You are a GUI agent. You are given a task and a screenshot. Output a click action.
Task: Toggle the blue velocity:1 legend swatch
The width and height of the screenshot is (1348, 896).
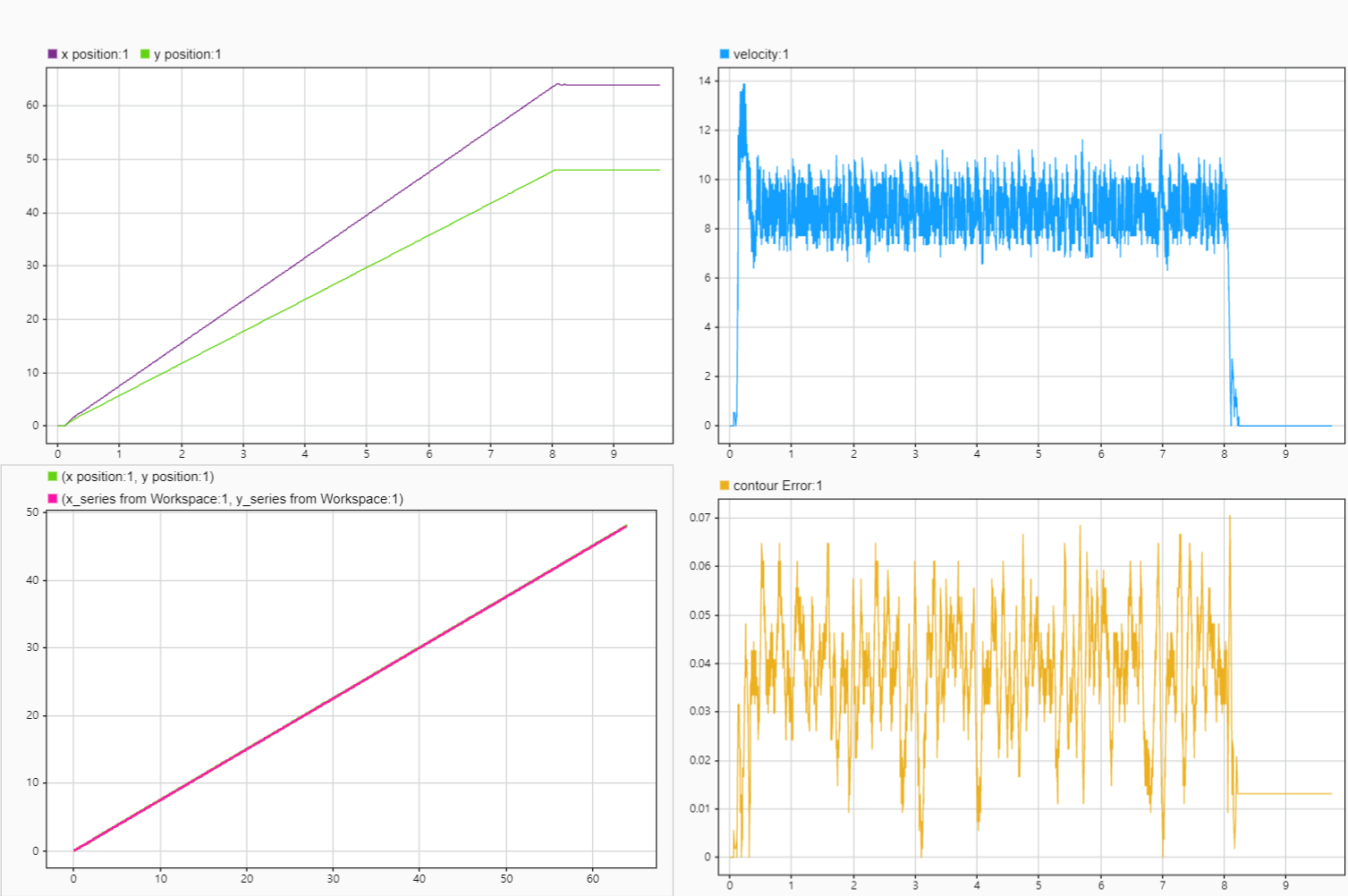click(725, 53)
